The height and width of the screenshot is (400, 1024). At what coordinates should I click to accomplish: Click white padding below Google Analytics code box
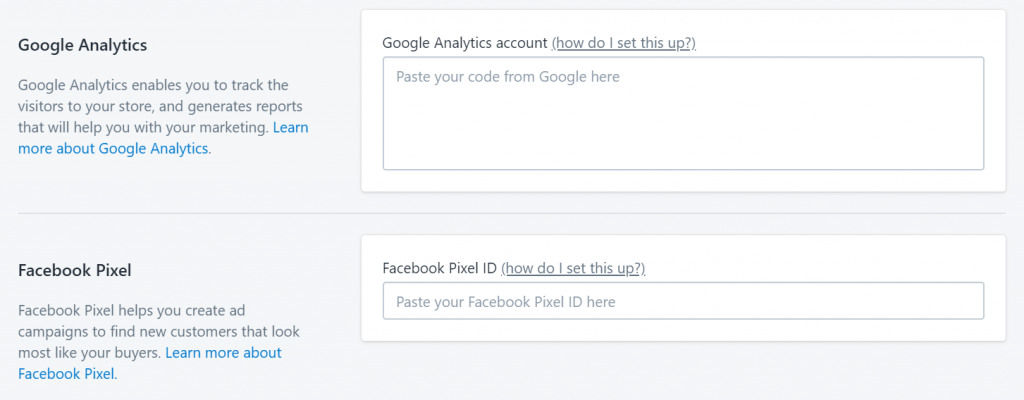point(683,181)
